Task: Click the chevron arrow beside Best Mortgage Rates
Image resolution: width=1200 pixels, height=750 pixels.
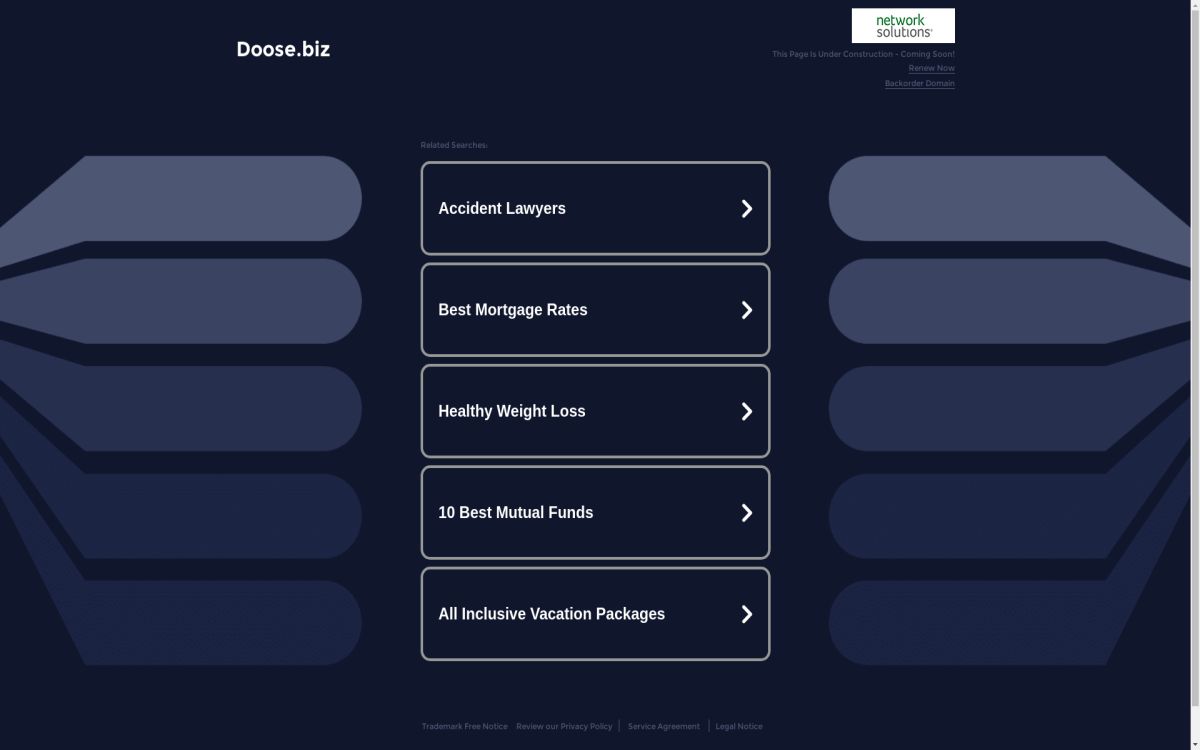Action: (746, 310)
